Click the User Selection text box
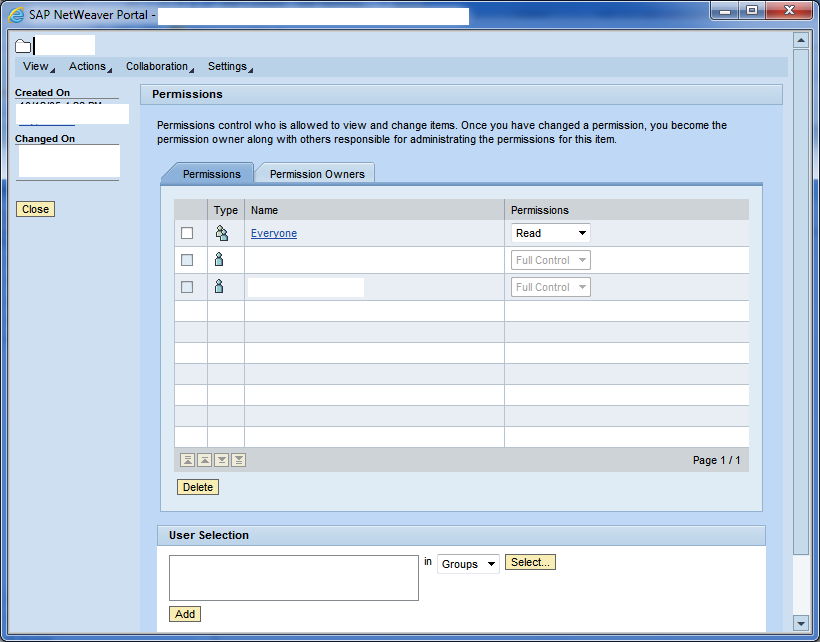 pos(294,578)
